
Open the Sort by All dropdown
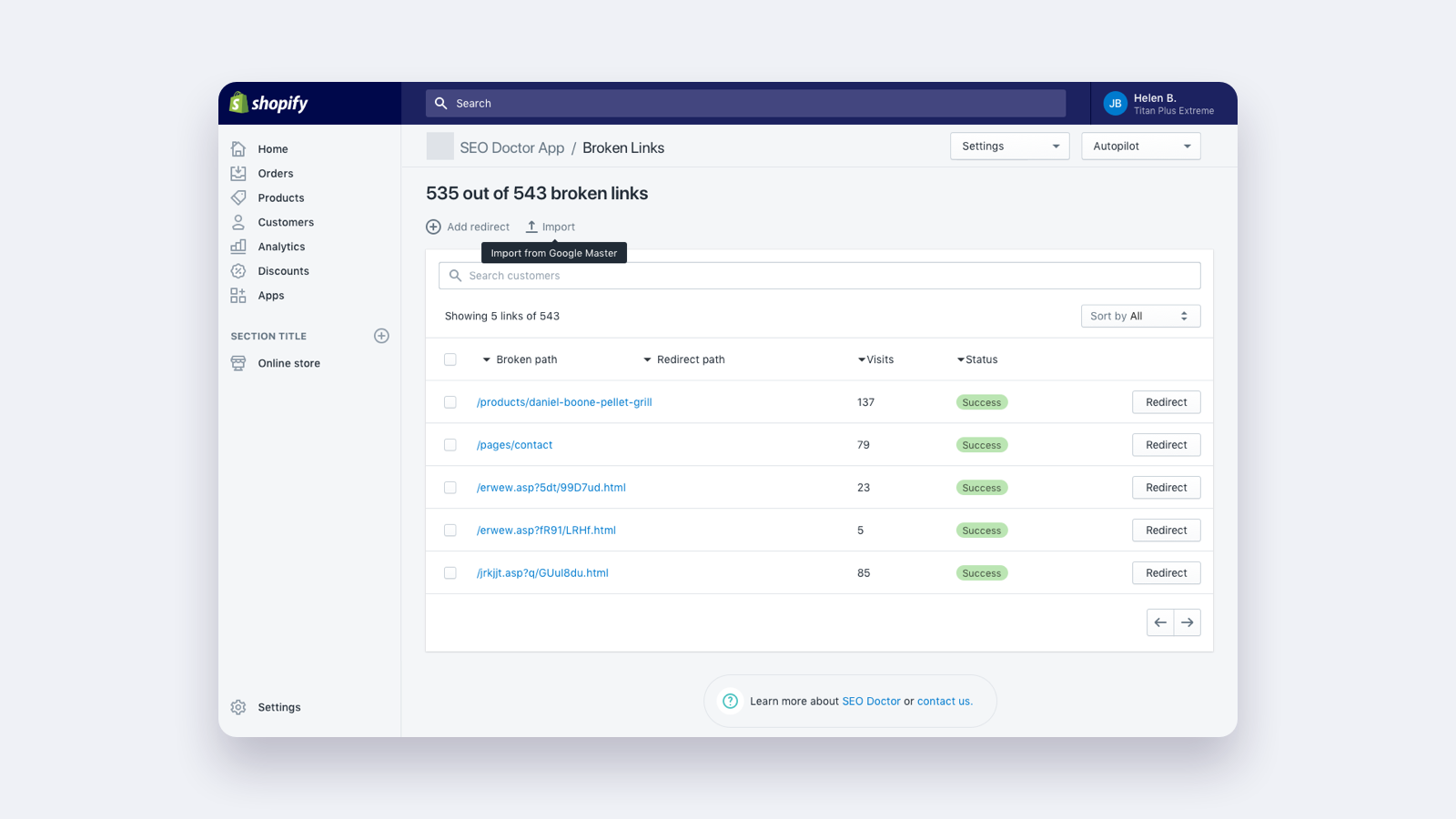point(1140,316)
